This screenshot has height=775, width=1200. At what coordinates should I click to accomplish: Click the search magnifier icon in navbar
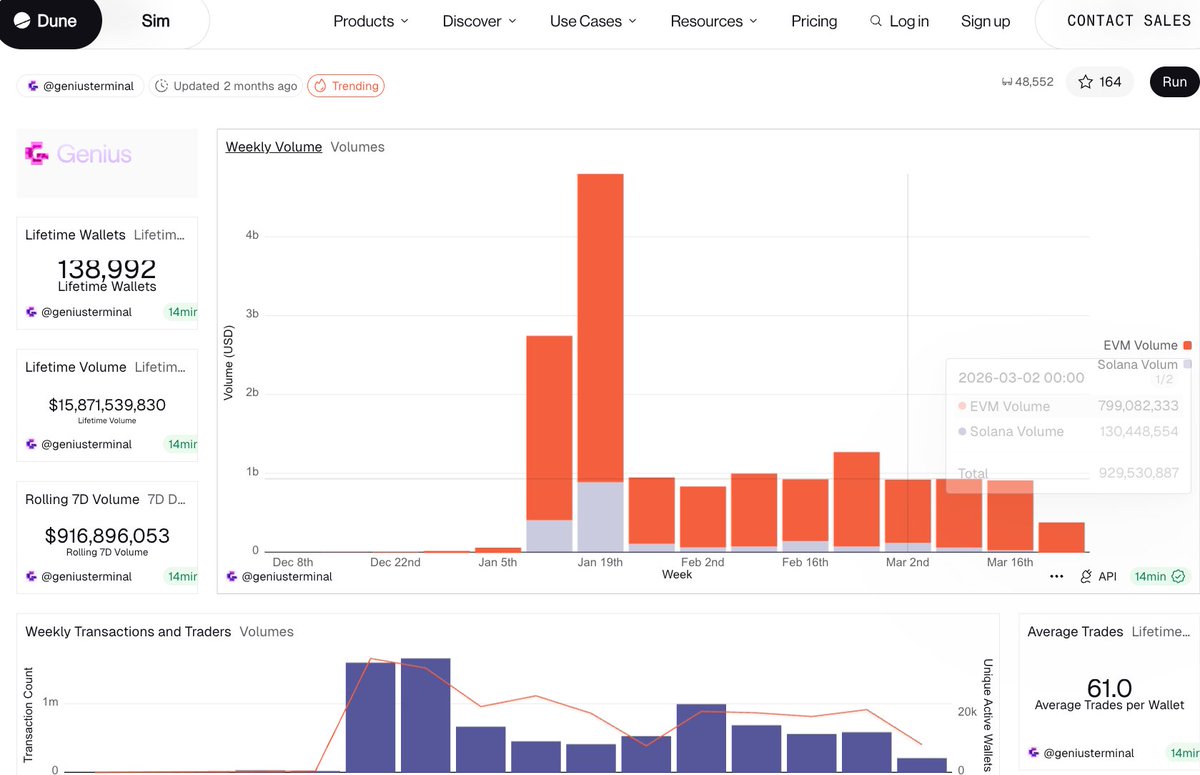[x=876, y=21]
